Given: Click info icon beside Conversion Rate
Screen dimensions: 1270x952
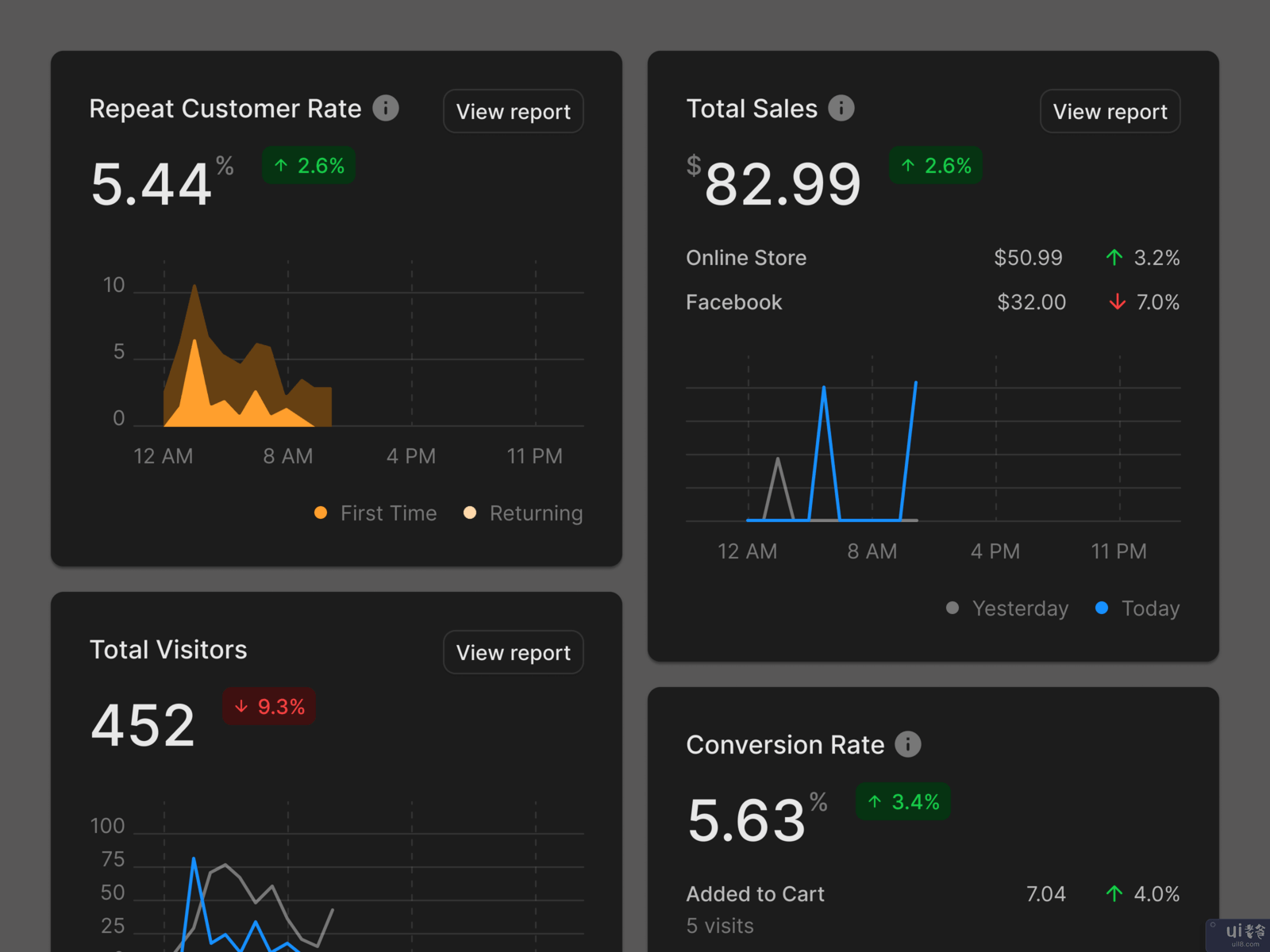Looking at the screenshot, I should (x=908, y=744).
